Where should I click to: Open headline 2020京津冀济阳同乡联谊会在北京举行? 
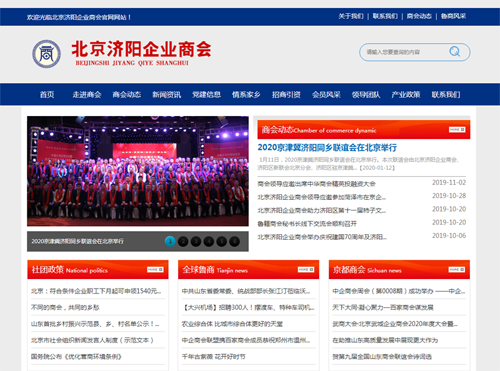pos(327,147)
